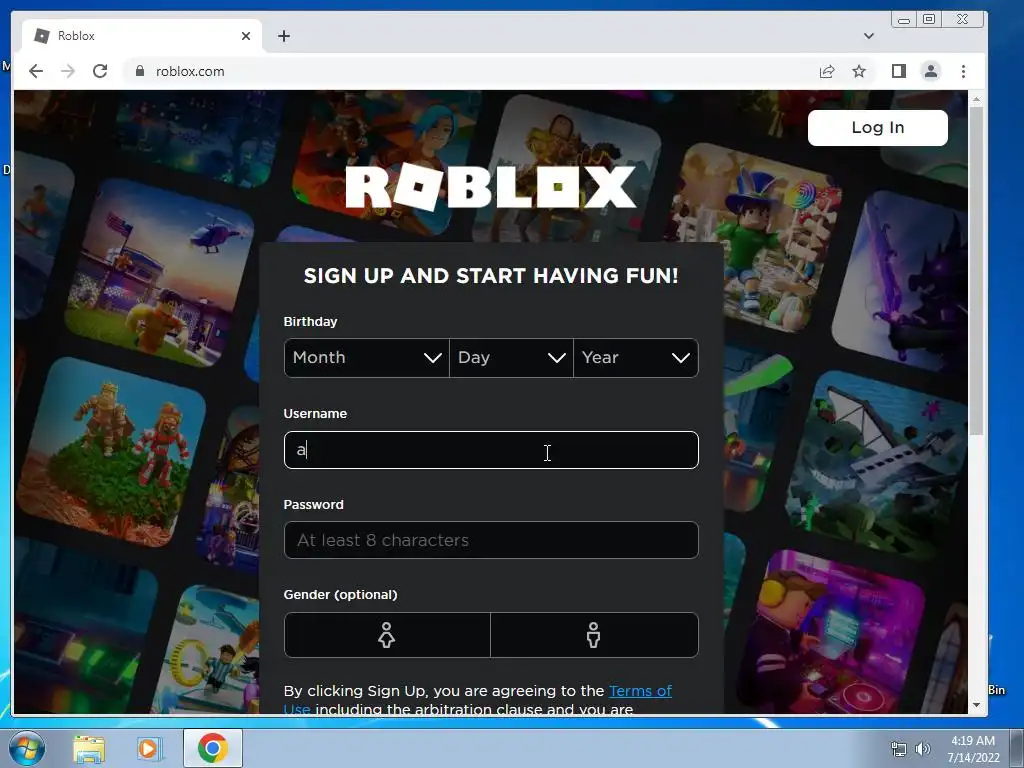Open the Day birthday dropdown
The image size is (1024, 768).
[511, 358]
